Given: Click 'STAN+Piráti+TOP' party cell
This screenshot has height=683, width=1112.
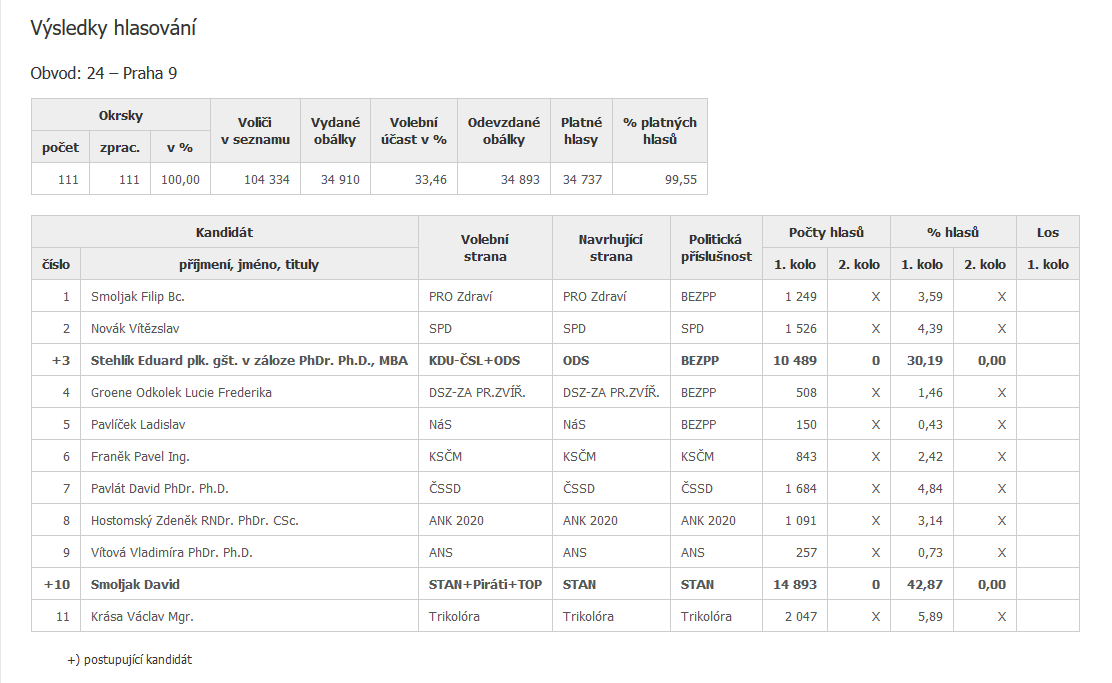Looking at the screenshot, I should [485, 584].
